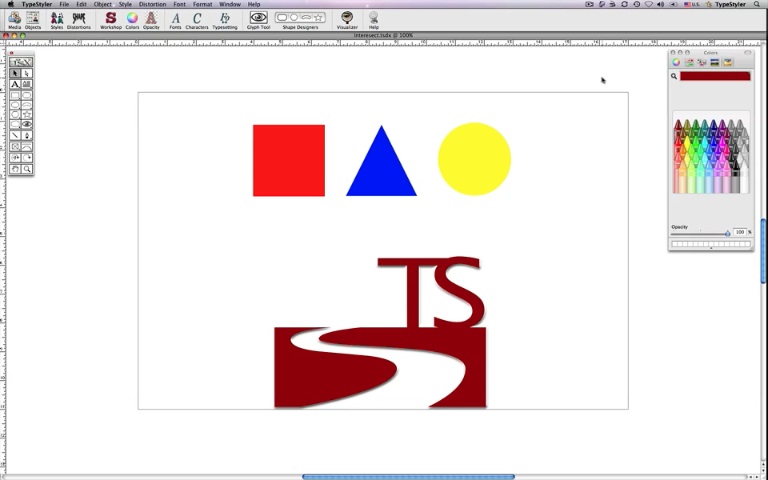This screenshot has width=768, height=480.
Task: Switch Colors panel to color sliders mode
Action: pos(689,62)
